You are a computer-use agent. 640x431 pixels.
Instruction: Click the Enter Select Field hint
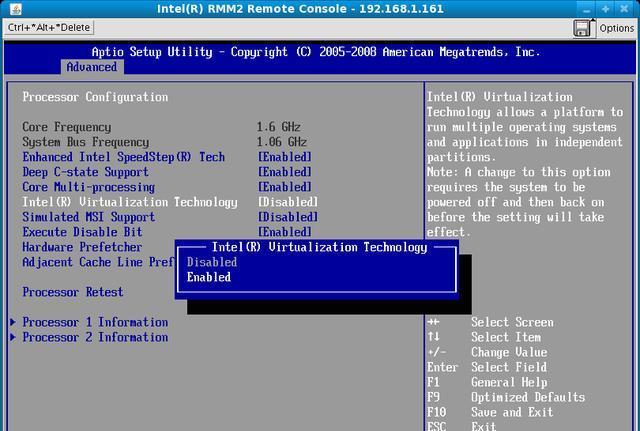(487, 367)
